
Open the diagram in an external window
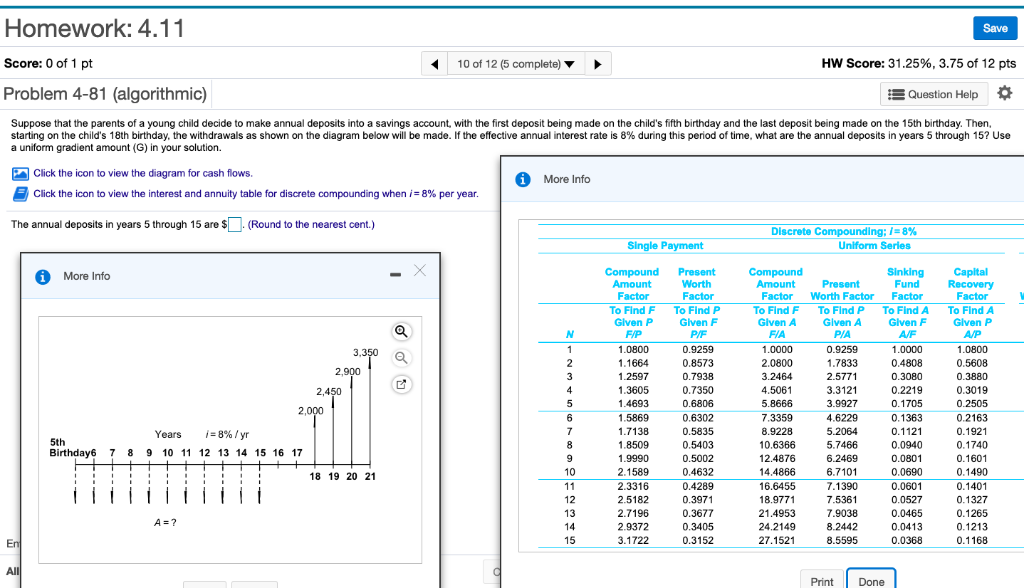400,384
